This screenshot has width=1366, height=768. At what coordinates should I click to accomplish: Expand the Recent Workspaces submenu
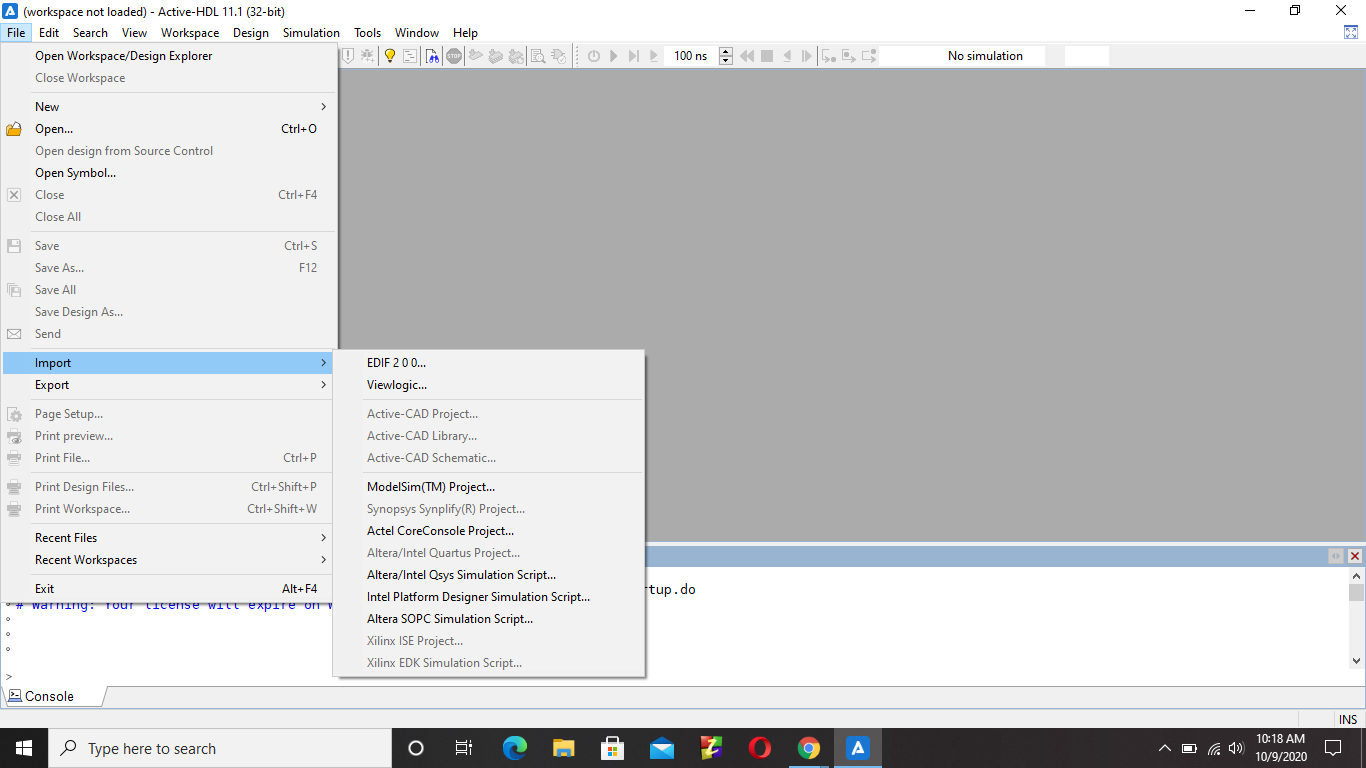168,560
